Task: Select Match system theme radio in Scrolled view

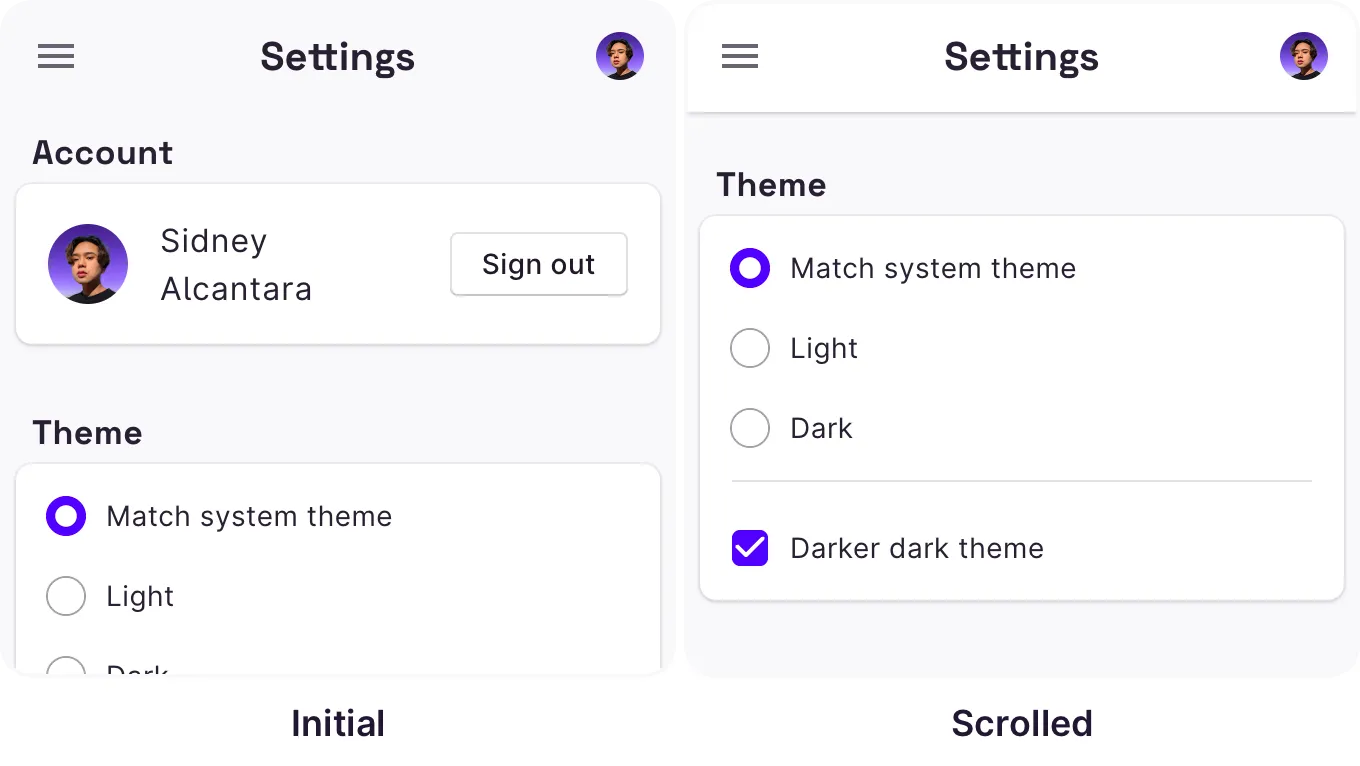Action: point(750,268)
